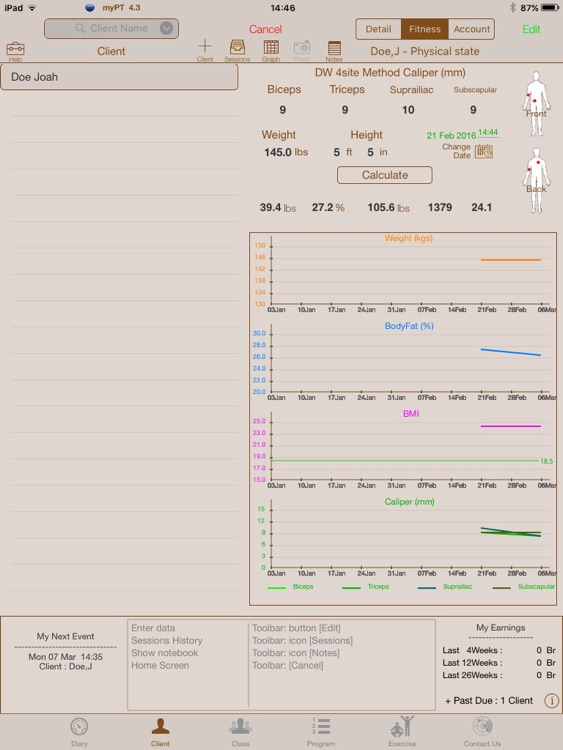Tap the 1379 result value

click(x=440, y=208)
